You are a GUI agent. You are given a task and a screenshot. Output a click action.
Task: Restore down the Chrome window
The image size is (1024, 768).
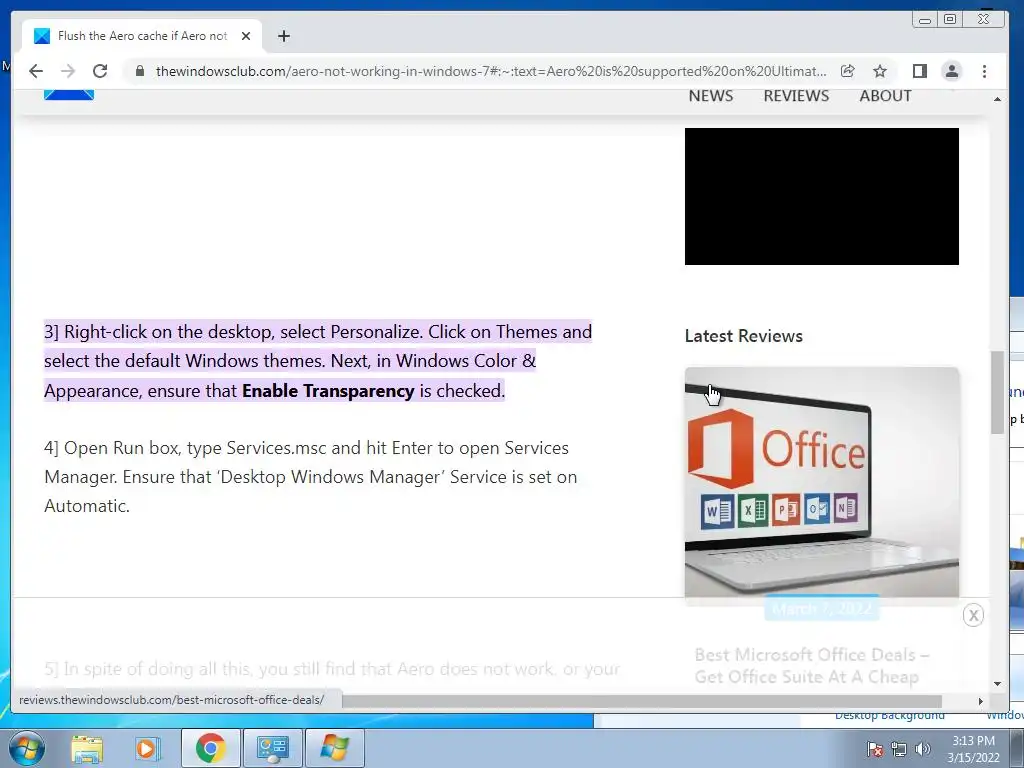point(950,20)
